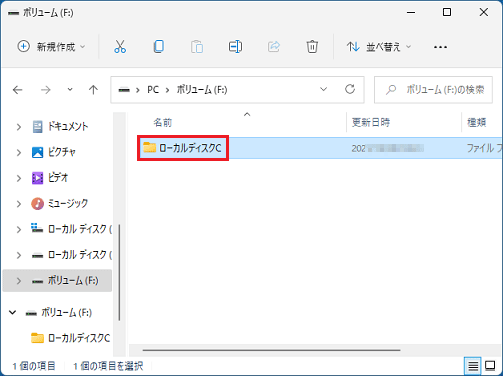The image size is (503, 376).
Task: Expand the ローカル ディスク node with Windows icon
Action: point(19,229)
